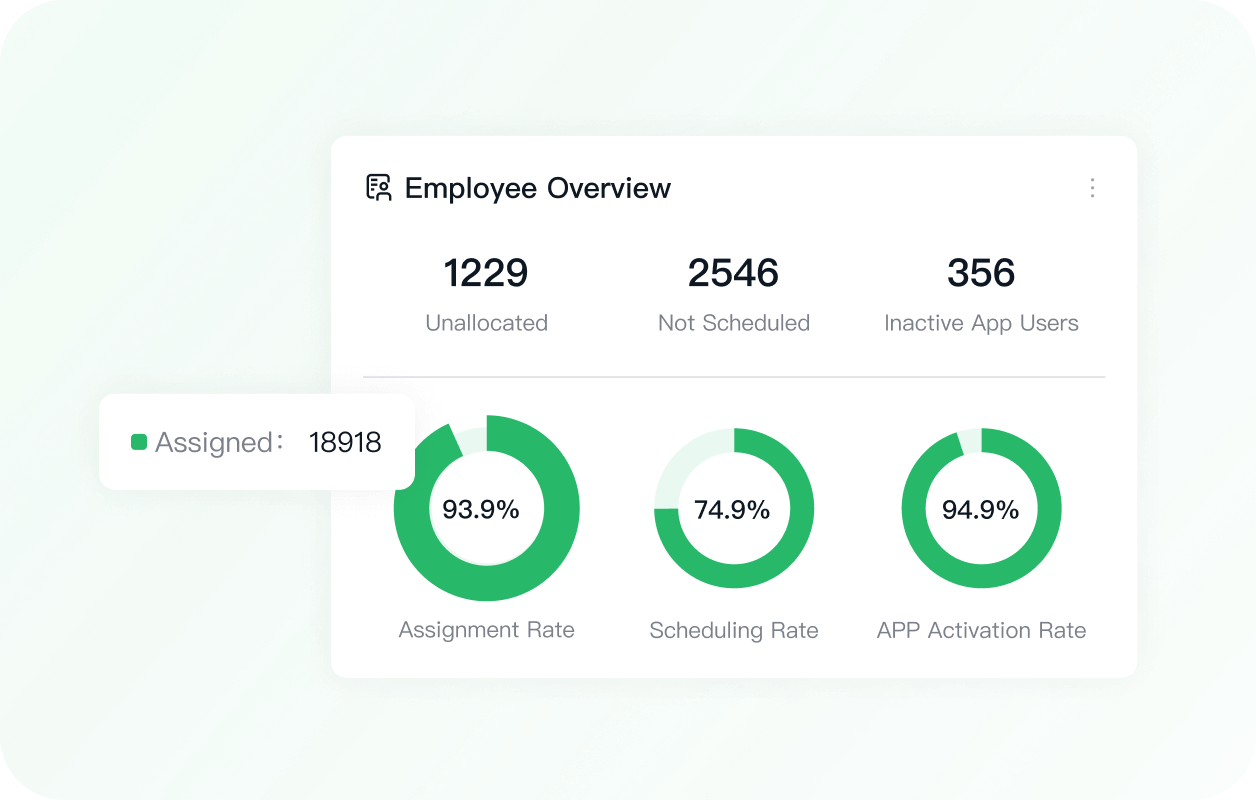The height and width of the screenshot is (800, 1256).
Task: Click the Not Scheduled label
Action: [733, 323]
